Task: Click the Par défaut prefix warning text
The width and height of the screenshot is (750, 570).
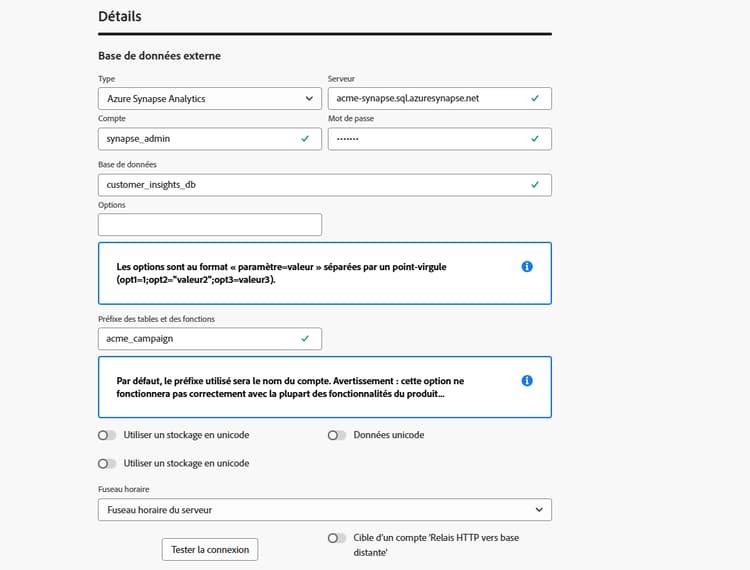Action: (290, 387)
